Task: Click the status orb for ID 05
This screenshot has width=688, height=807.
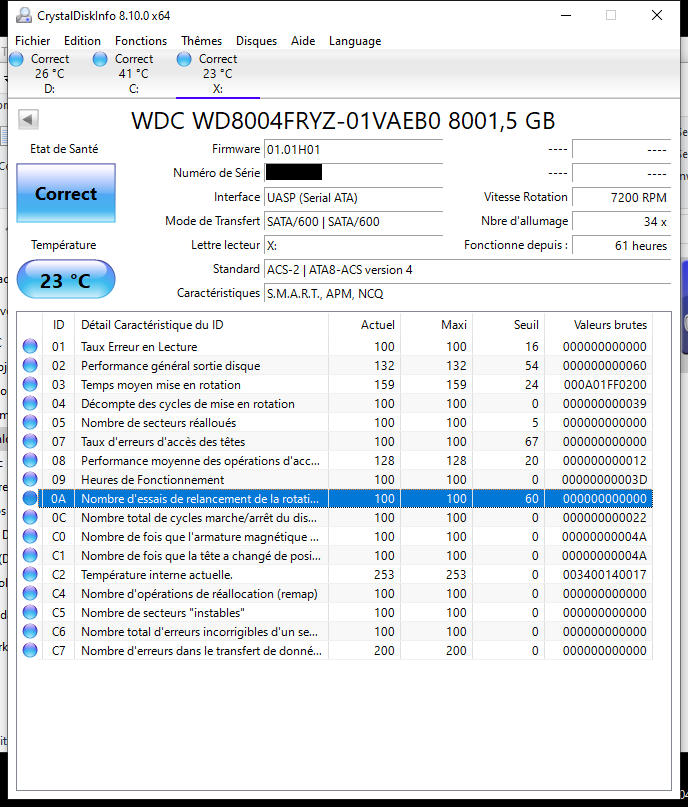Action: (30, 423)
